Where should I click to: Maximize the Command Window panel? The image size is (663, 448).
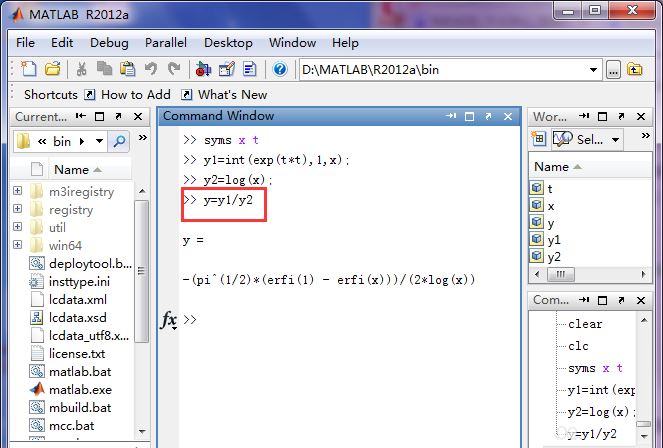coord(469,117)
